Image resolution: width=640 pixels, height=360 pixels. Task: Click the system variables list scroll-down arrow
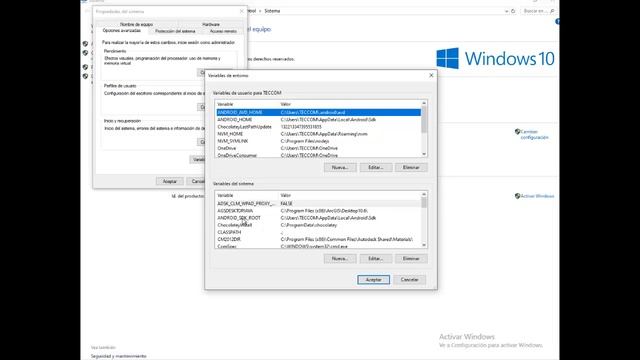point(424,245)
